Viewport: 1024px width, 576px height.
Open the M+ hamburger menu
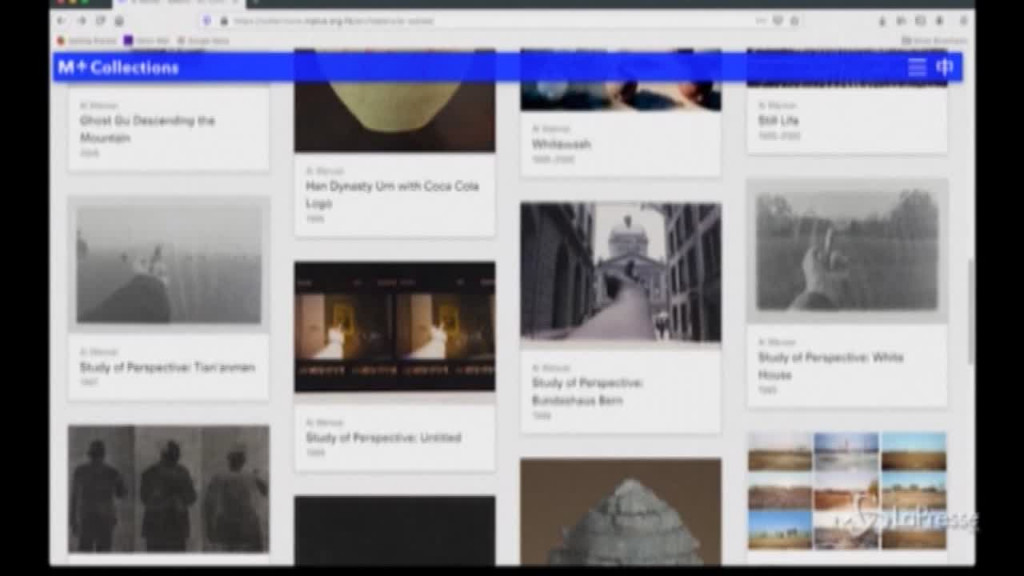(x=916, y=67)
